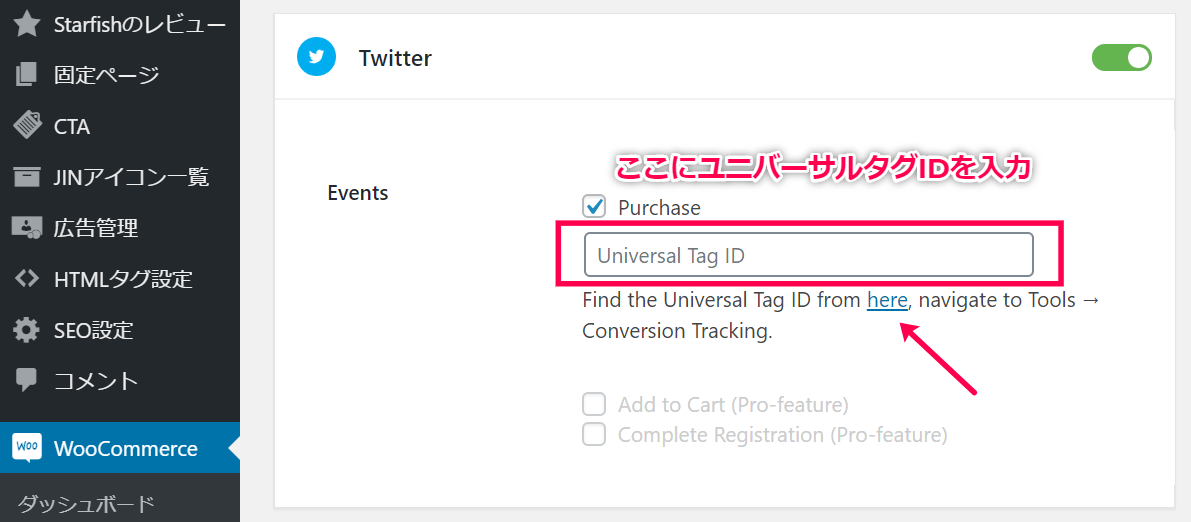The image size is (1191, 522).
Task: Open the ダッシュボード submenu item
Action: pyautogui.click(x=87, y=503)
